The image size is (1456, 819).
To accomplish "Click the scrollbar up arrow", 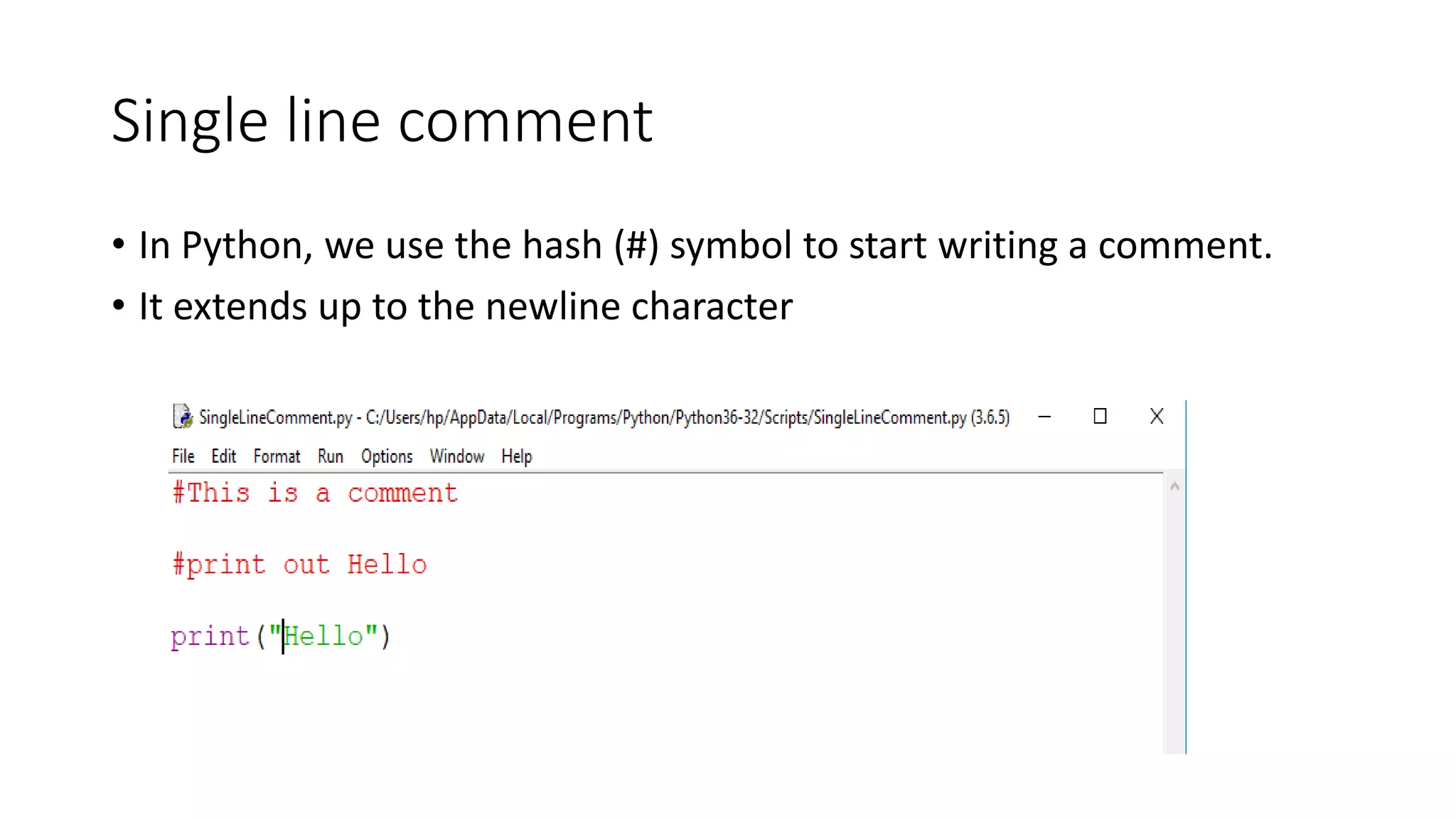I will [1174, 487].
